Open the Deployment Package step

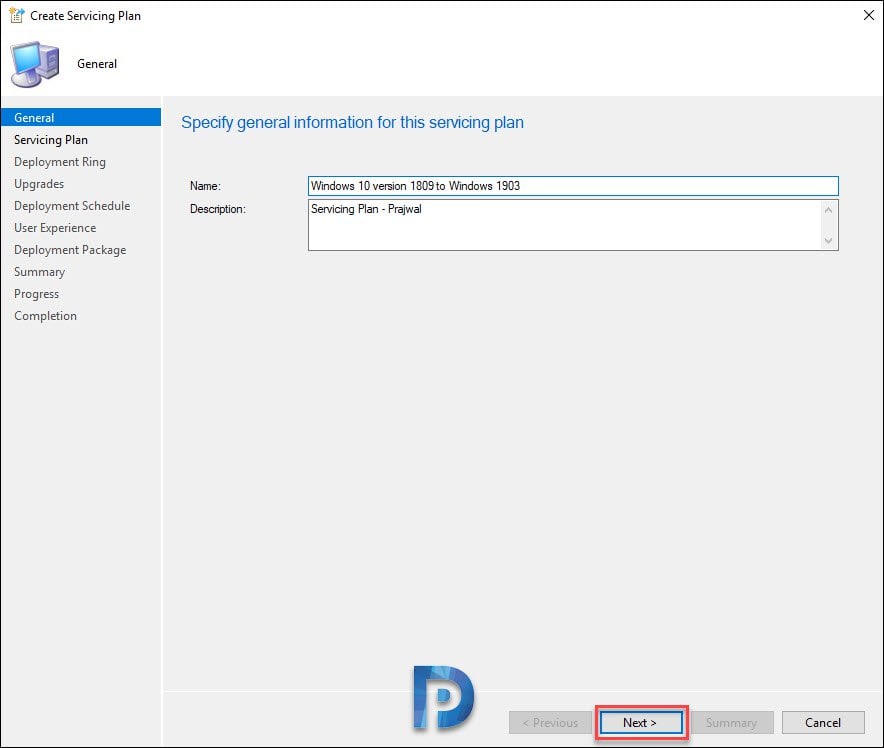point(70,250)
